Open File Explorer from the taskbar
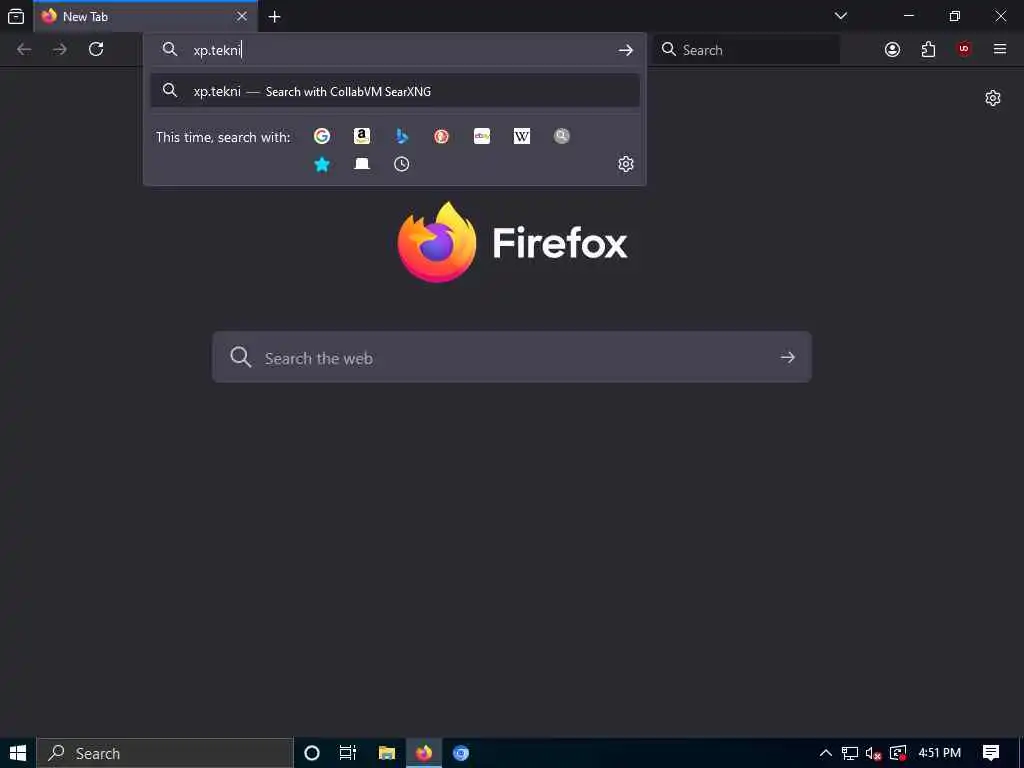Image resolution: width=1024 pixels, height=768 pixels. coord(387,753)
